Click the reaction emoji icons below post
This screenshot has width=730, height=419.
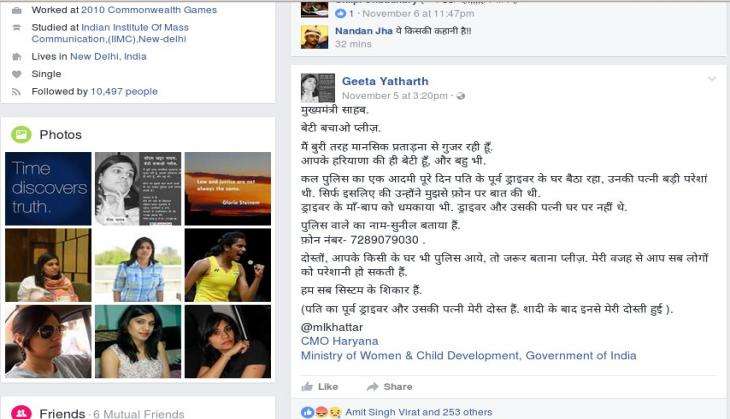[x=321, y=412]
